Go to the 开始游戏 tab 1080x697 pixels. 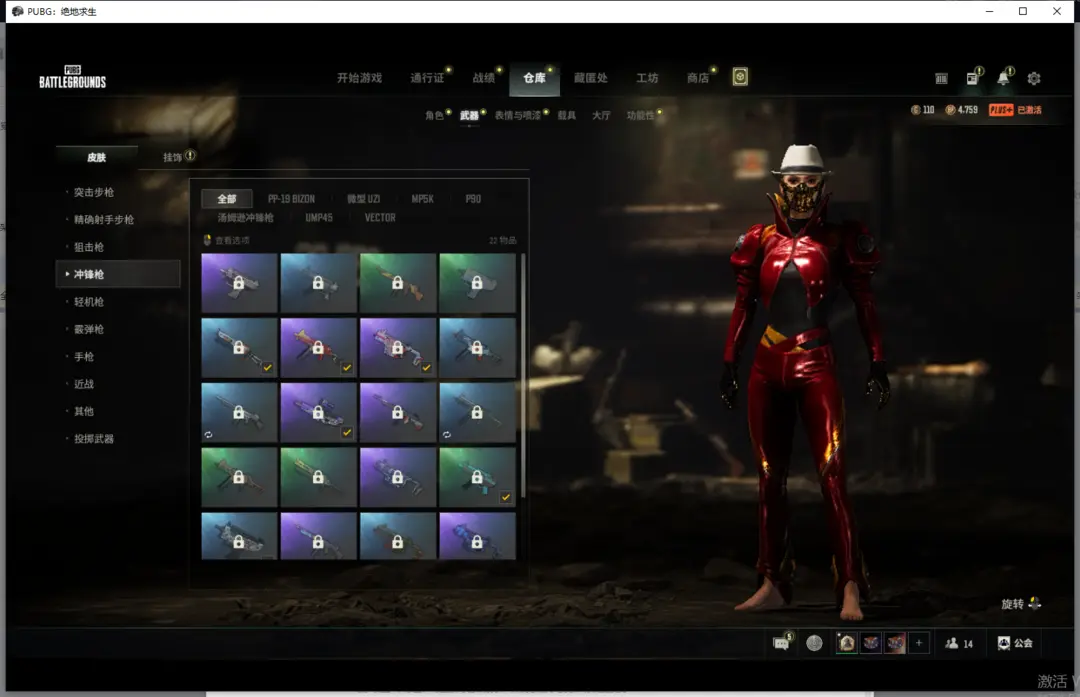tap(359, 78)
